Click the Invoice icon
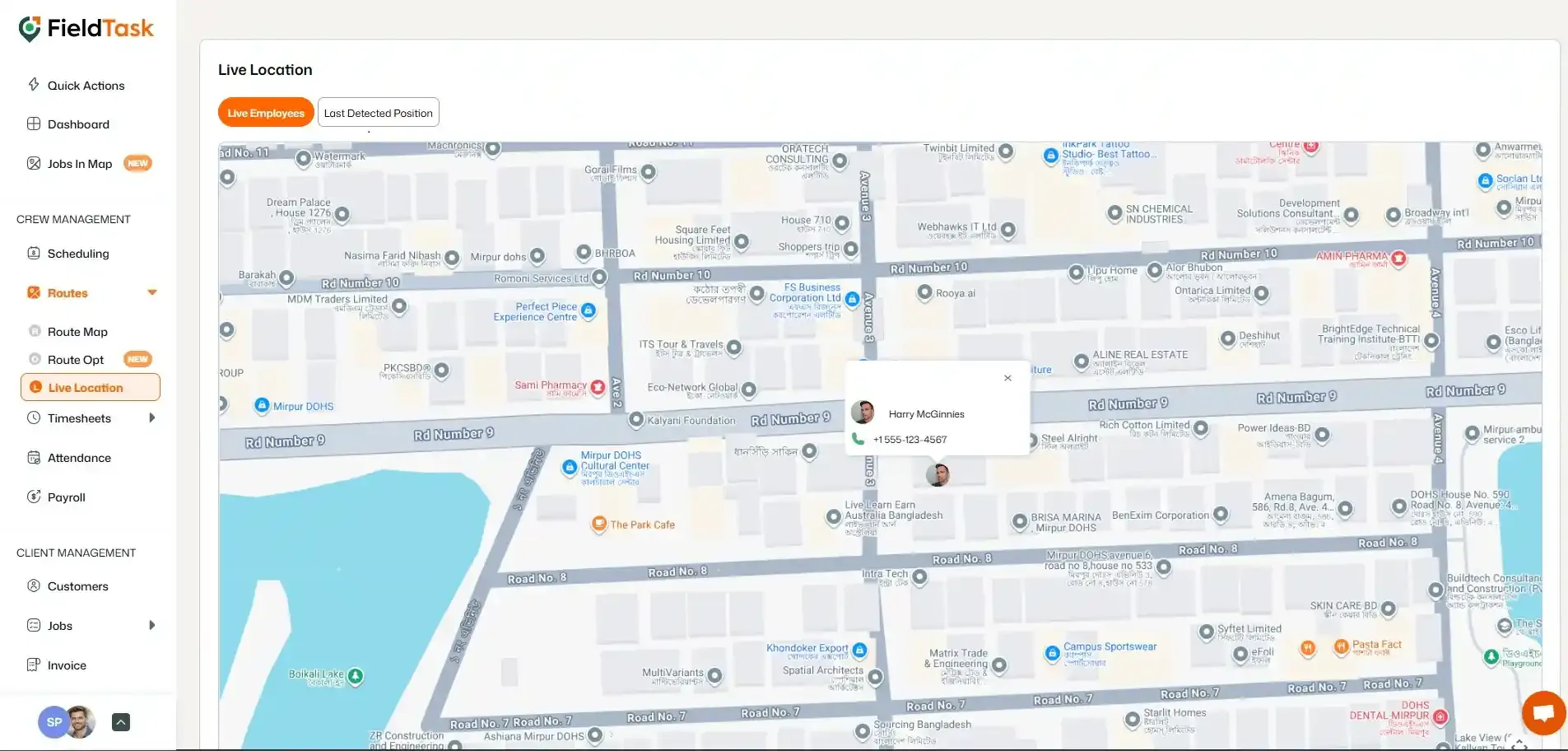The height and width of the screenshot is (751, 1568). (x=34, y=665)
